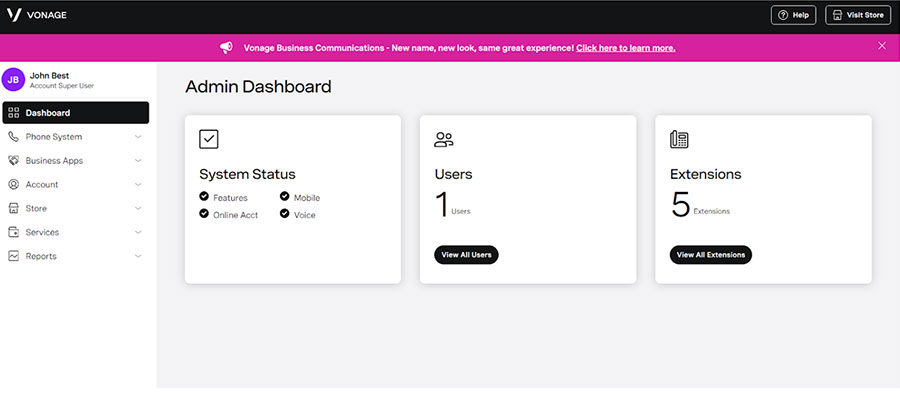Click the Account person icon
The image size is (900, 393).
coord(14,185)
